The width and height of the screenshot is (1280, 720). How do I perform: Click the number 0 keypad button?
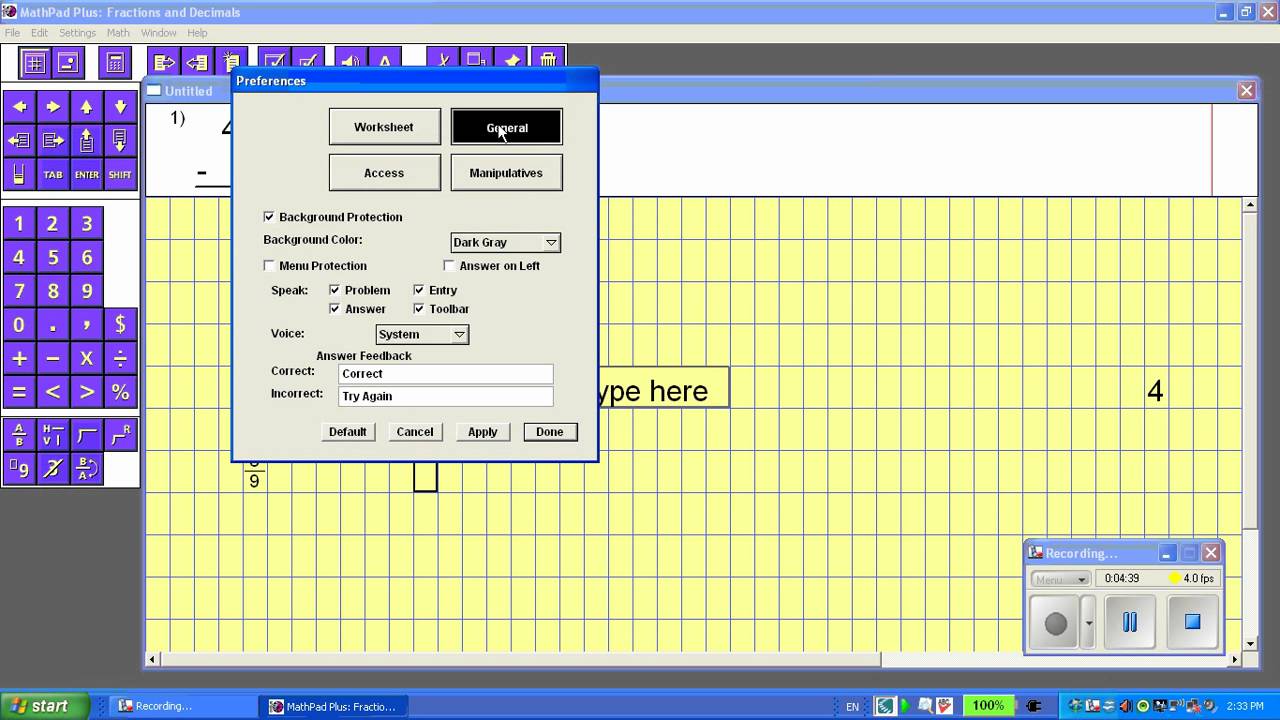(x=19, y=325)
